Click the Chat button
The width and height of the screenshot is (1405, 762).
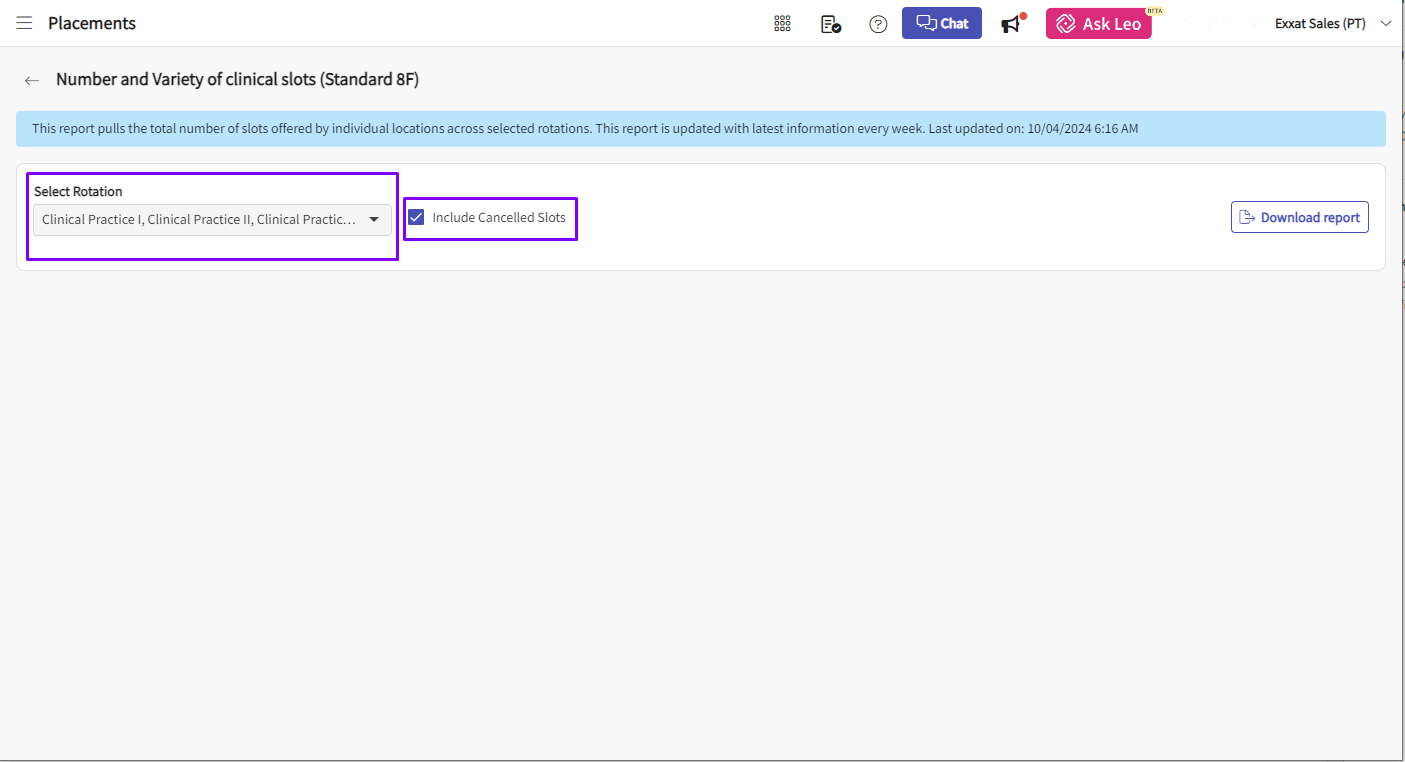click(942, 24)
